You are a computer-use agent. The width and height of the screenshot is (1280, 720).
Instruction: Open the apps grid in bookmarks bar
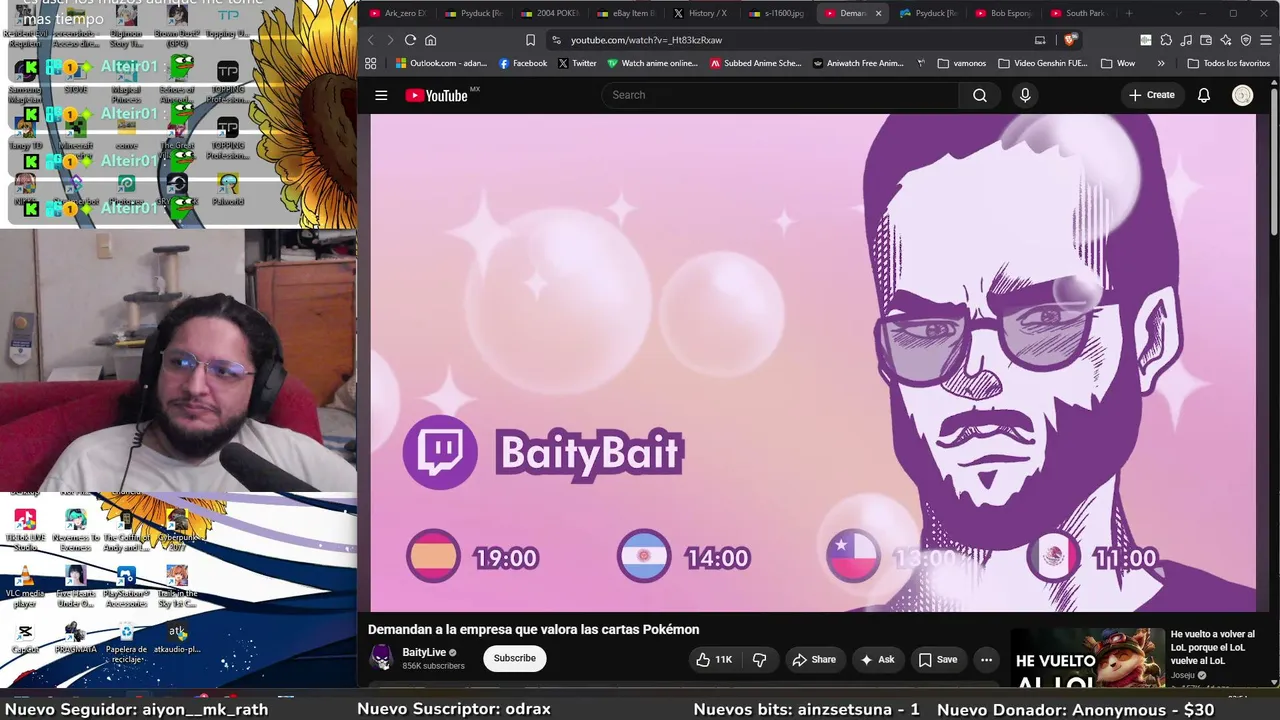370,63
